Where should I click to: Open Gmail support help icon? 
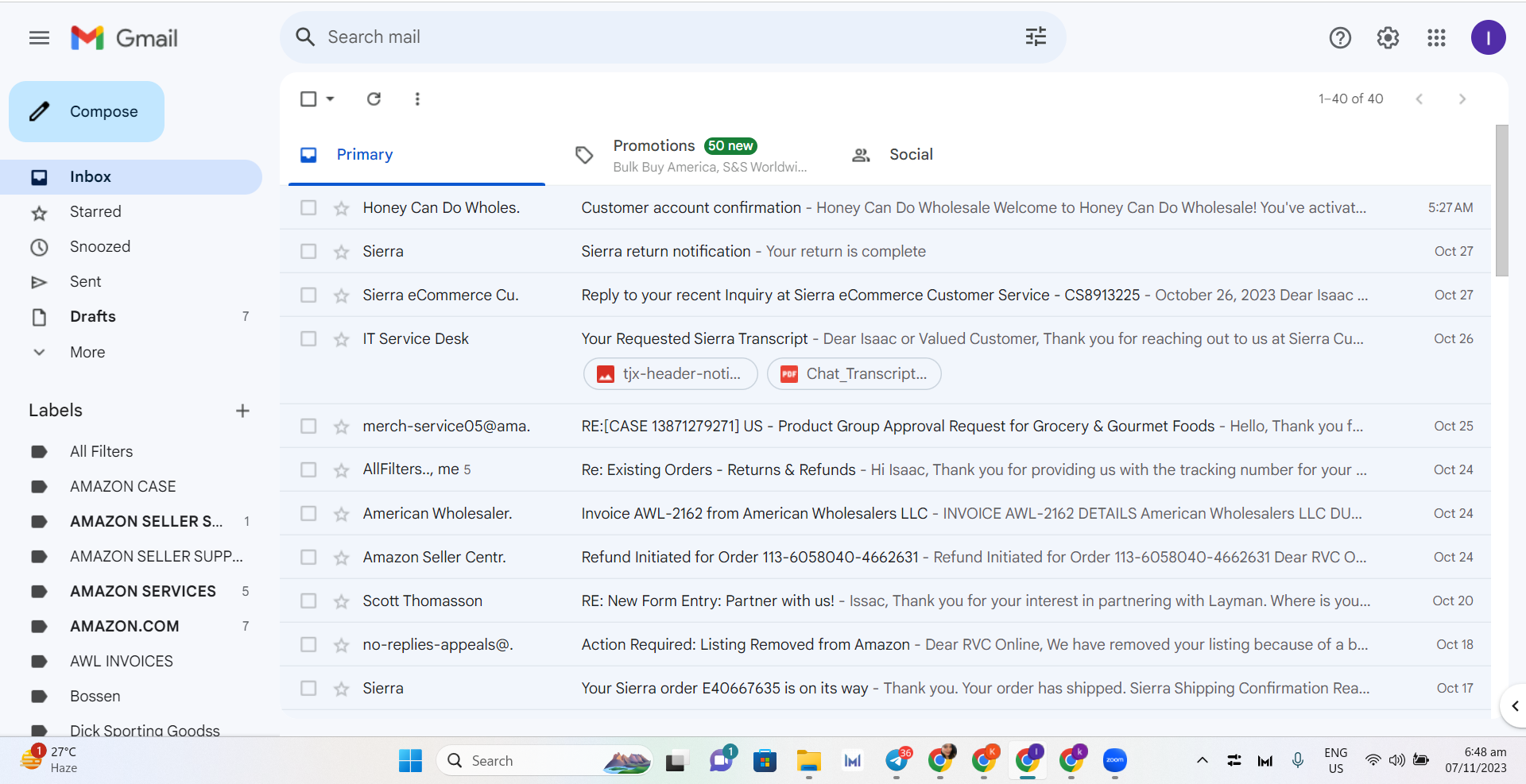(1340, 37)
